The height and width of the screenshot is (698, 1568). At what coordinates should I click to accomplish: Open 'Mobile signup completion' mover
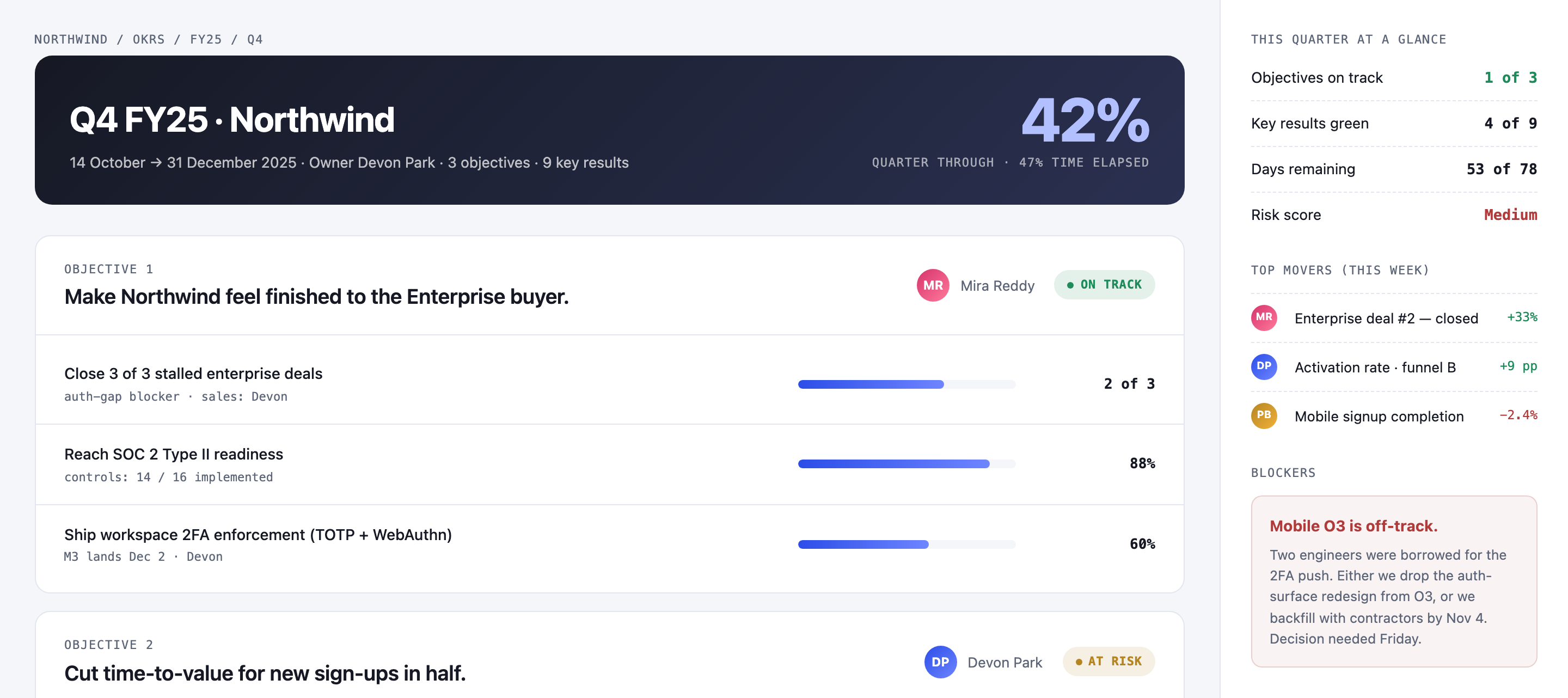click(1379, 417)
